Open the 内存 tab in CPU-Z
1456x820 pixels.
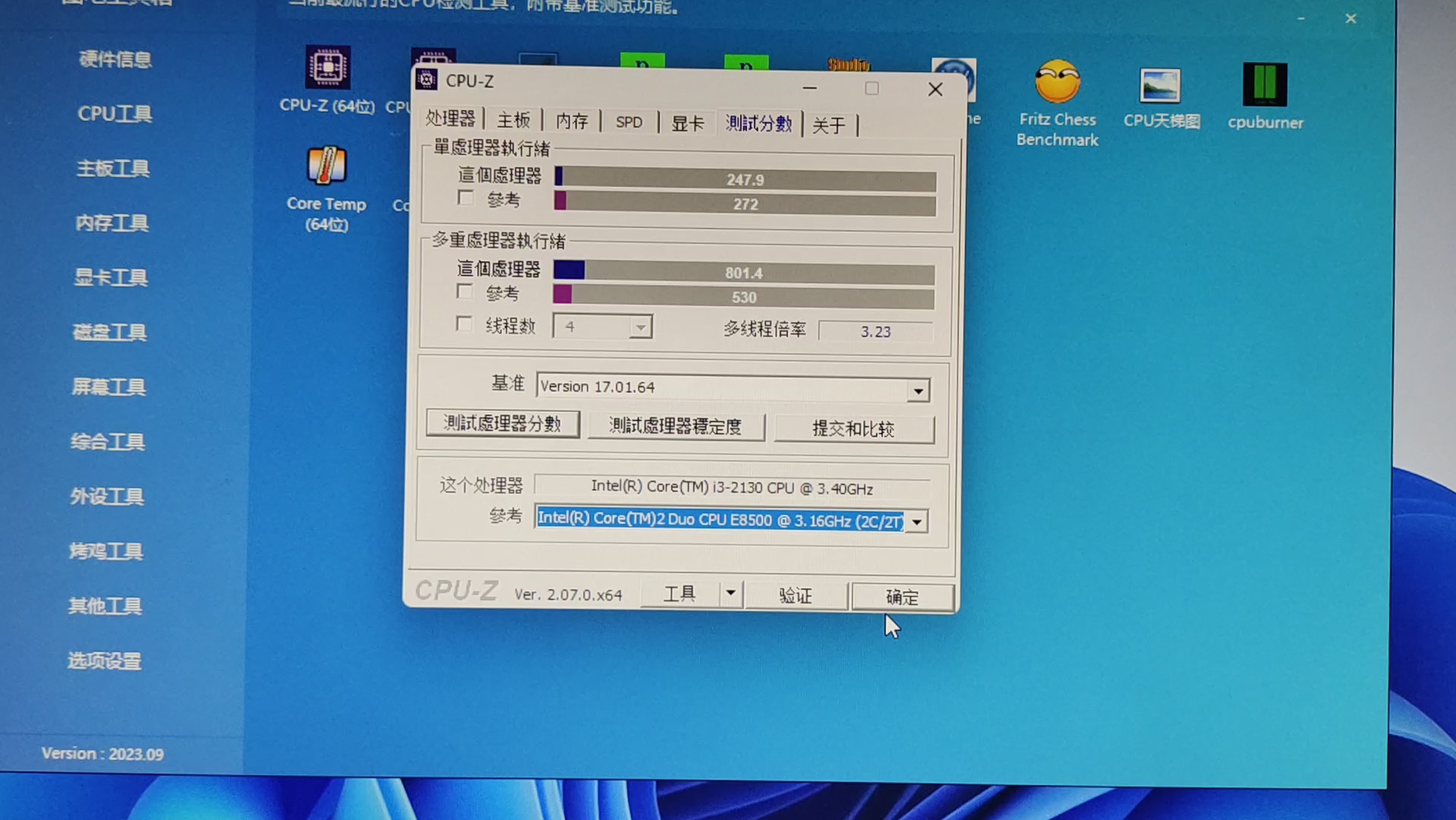[572, 121]
